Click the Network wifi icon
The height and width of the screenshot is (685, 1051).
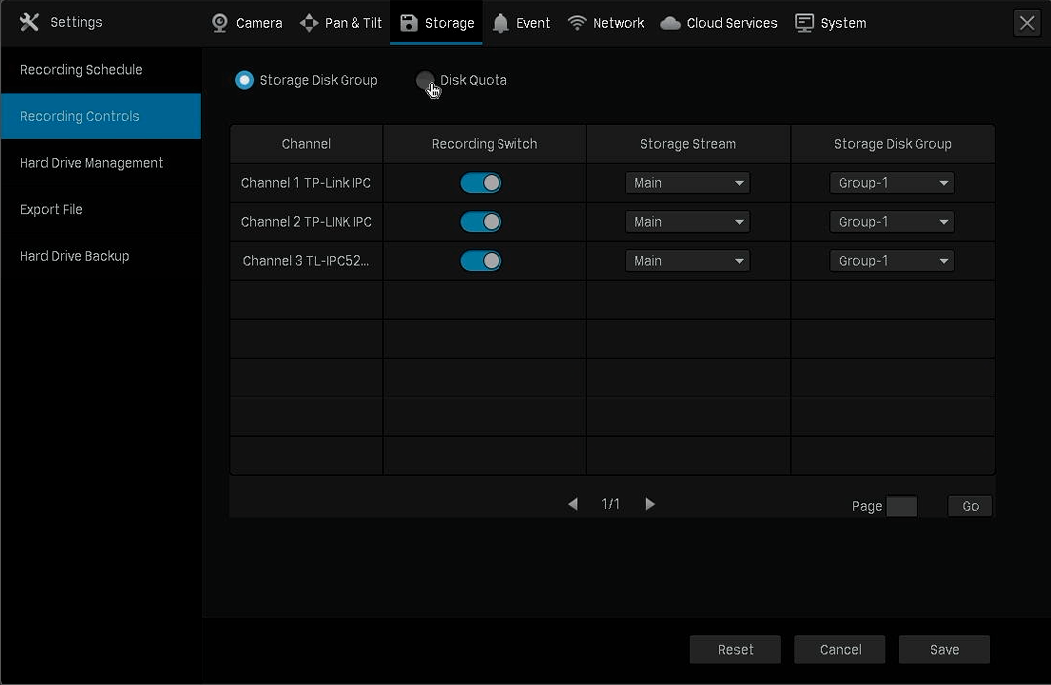coord(577,23)
